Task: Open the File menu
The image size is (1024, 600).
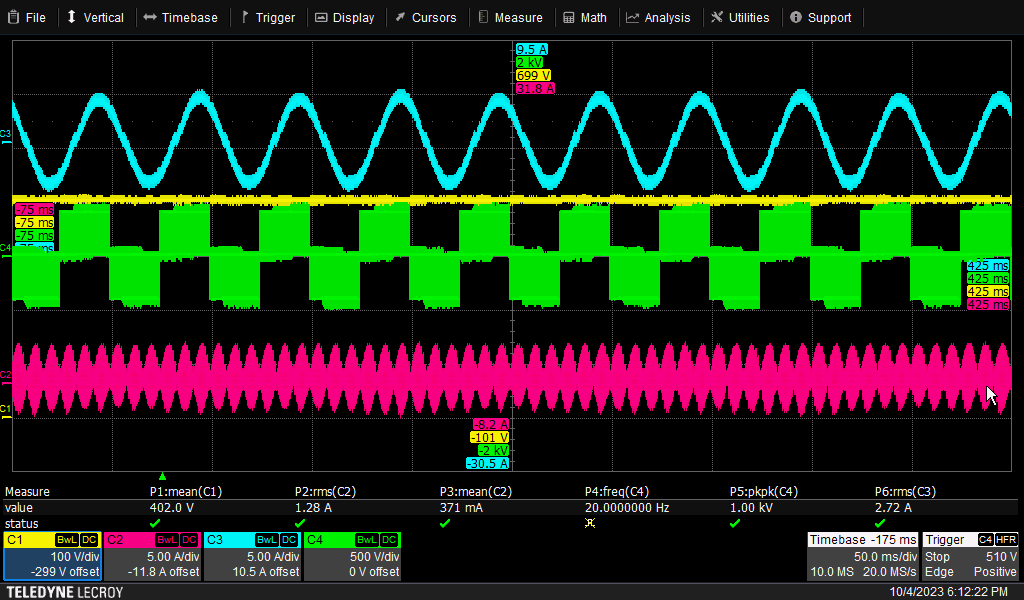Action: point(27,18)
